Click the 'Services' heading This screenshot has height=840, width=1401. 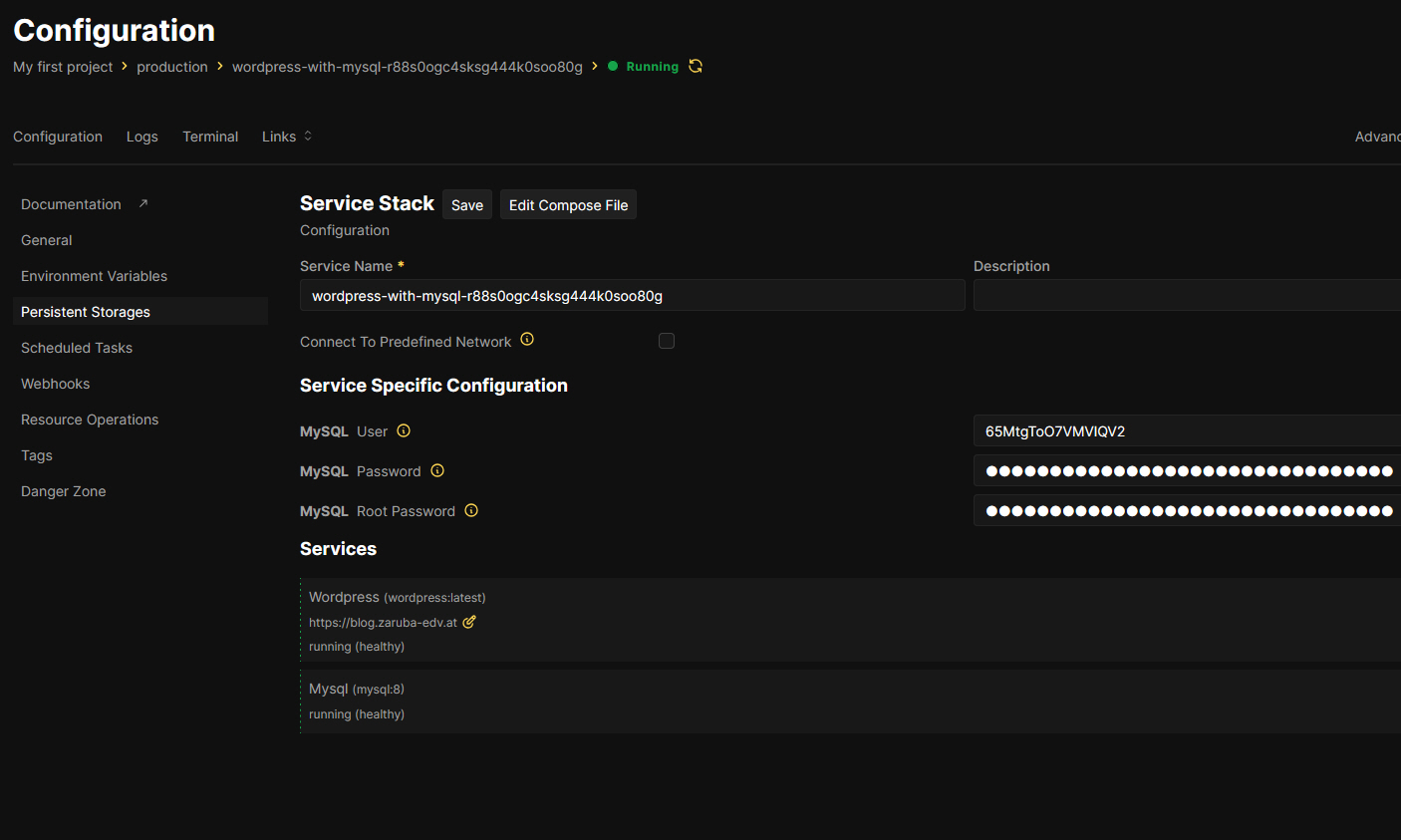coord(338,549)
